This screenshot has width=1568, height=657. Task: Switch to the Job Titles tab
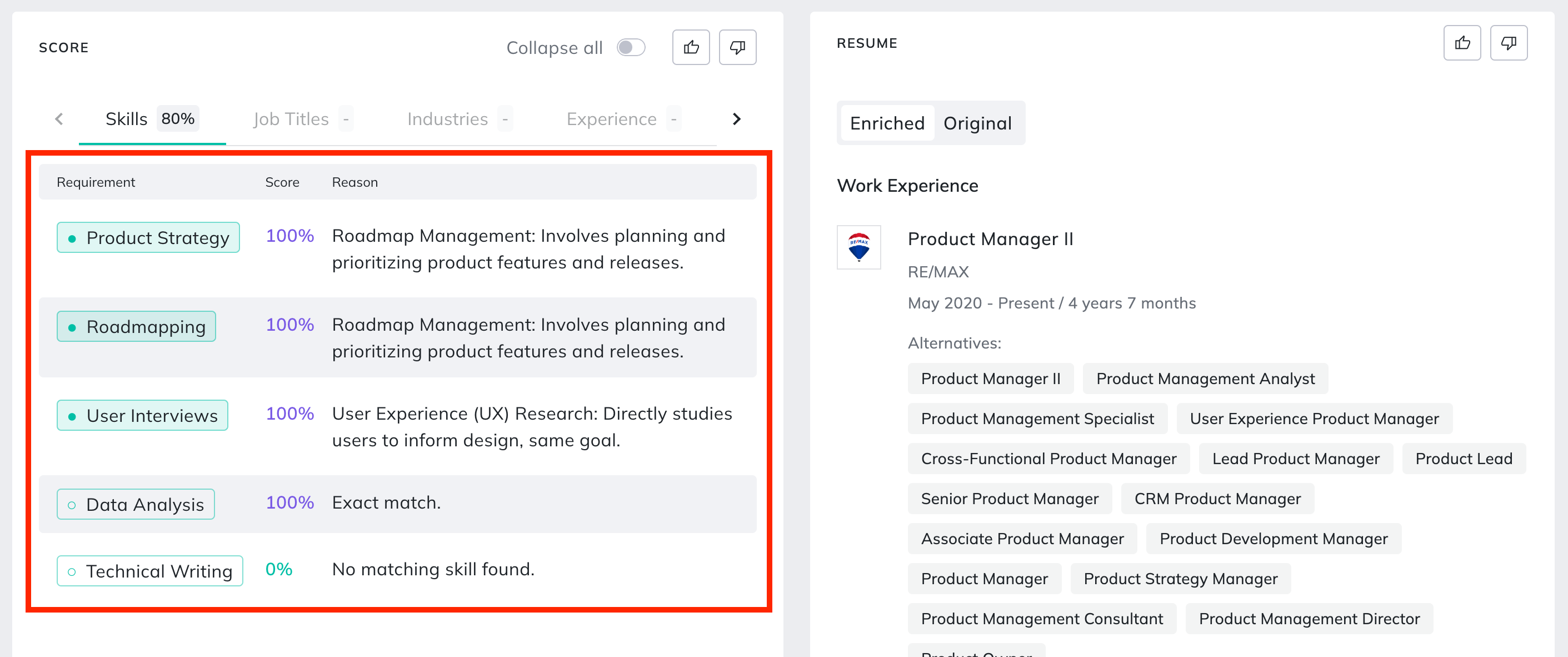303,119
